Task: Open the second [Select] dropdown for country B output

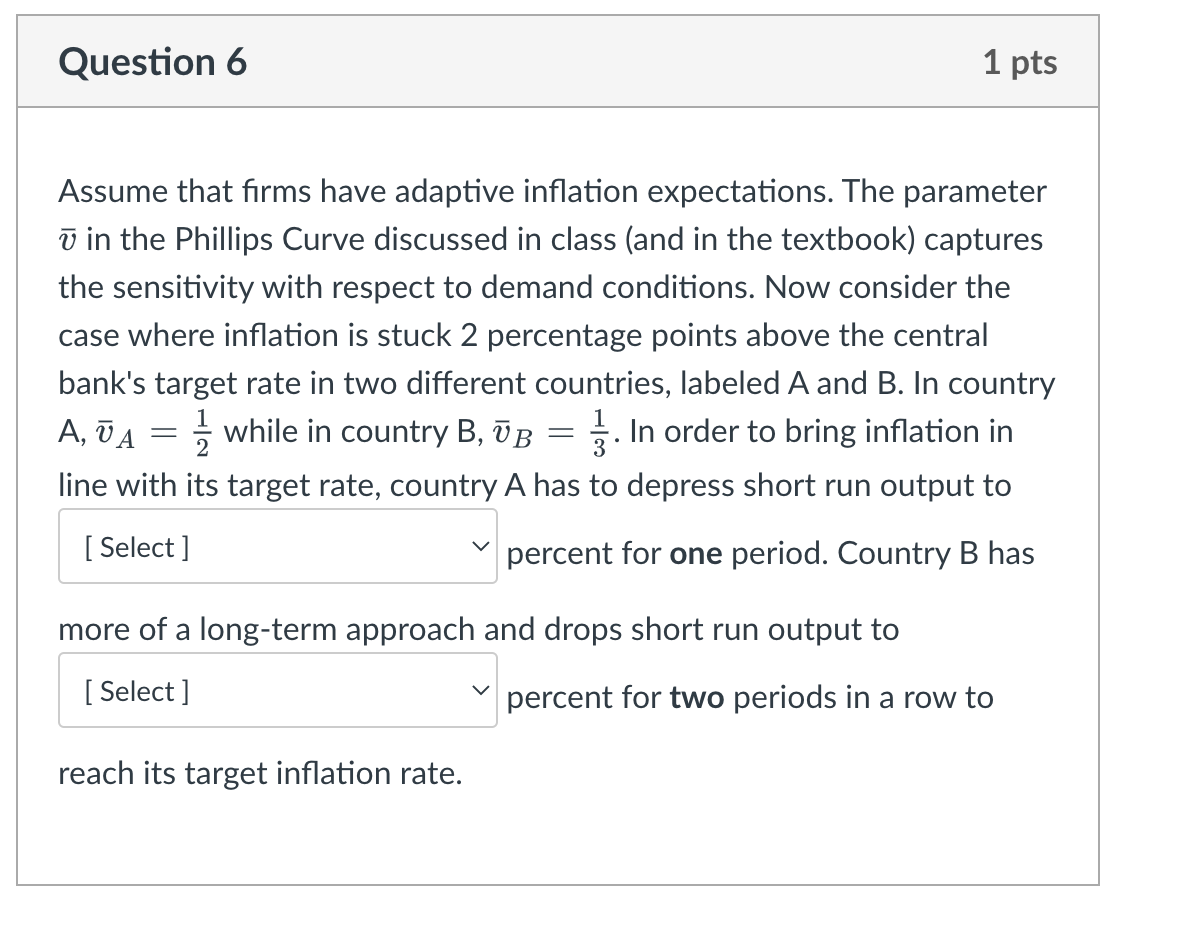Action: pyautogui.click(x=277, y=690)
